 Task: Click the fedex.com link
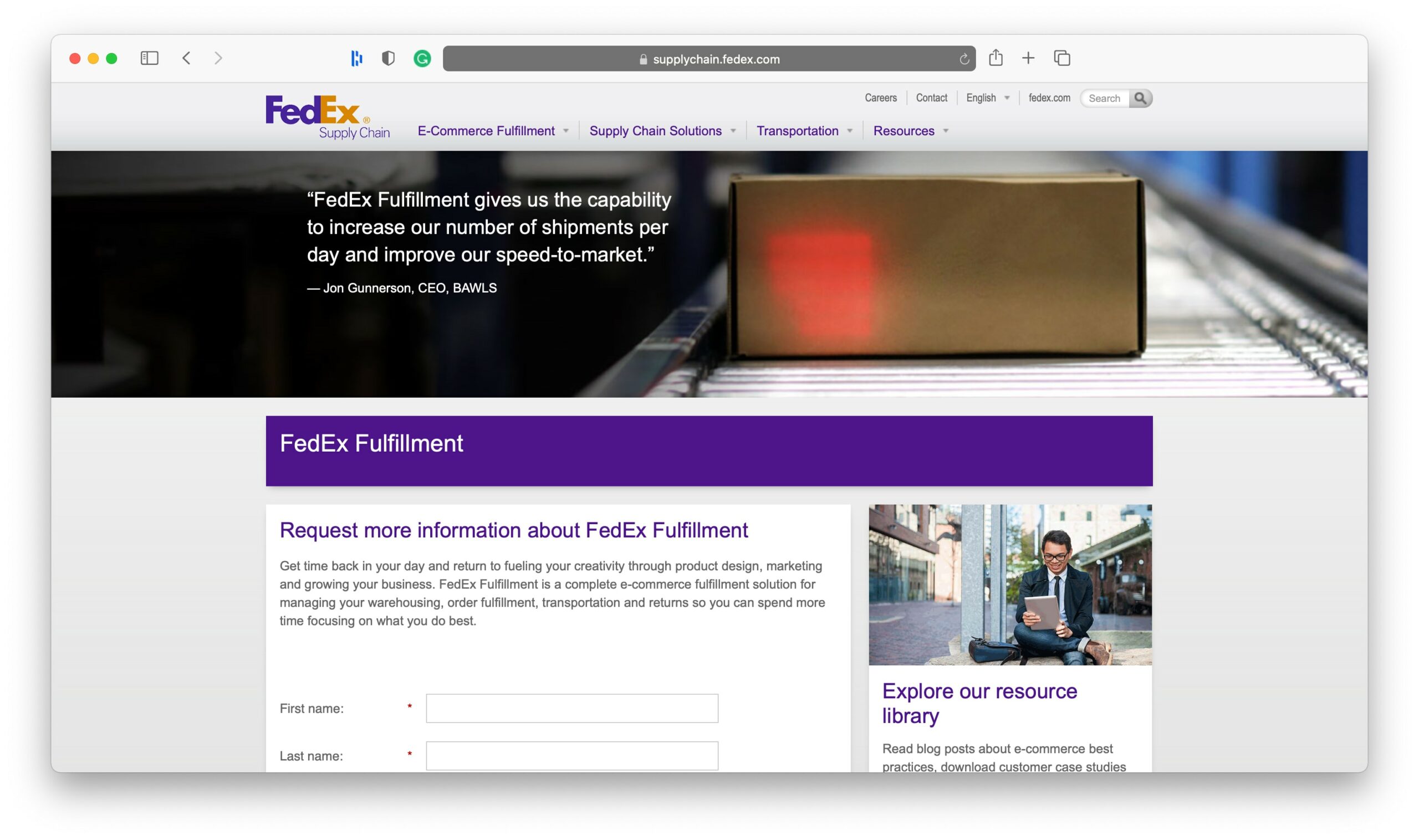tap(1050, 98)
